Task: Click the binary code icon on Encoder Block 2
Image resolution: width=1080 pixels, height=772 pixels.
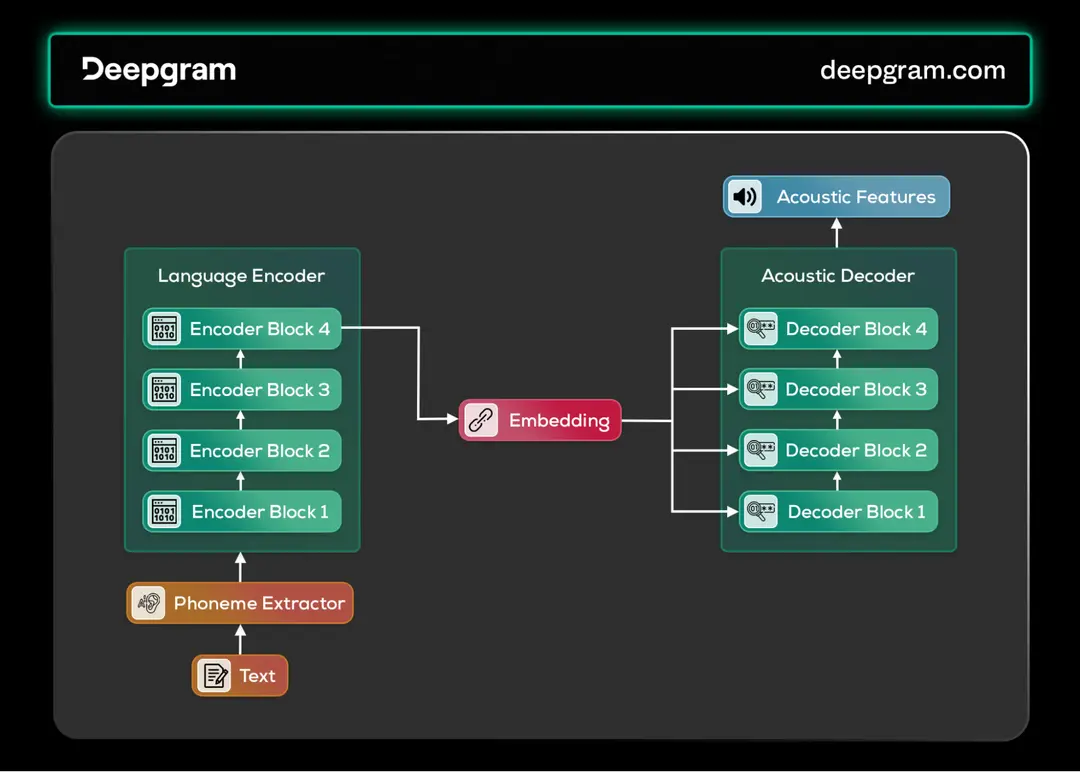Action: (164, 450)
